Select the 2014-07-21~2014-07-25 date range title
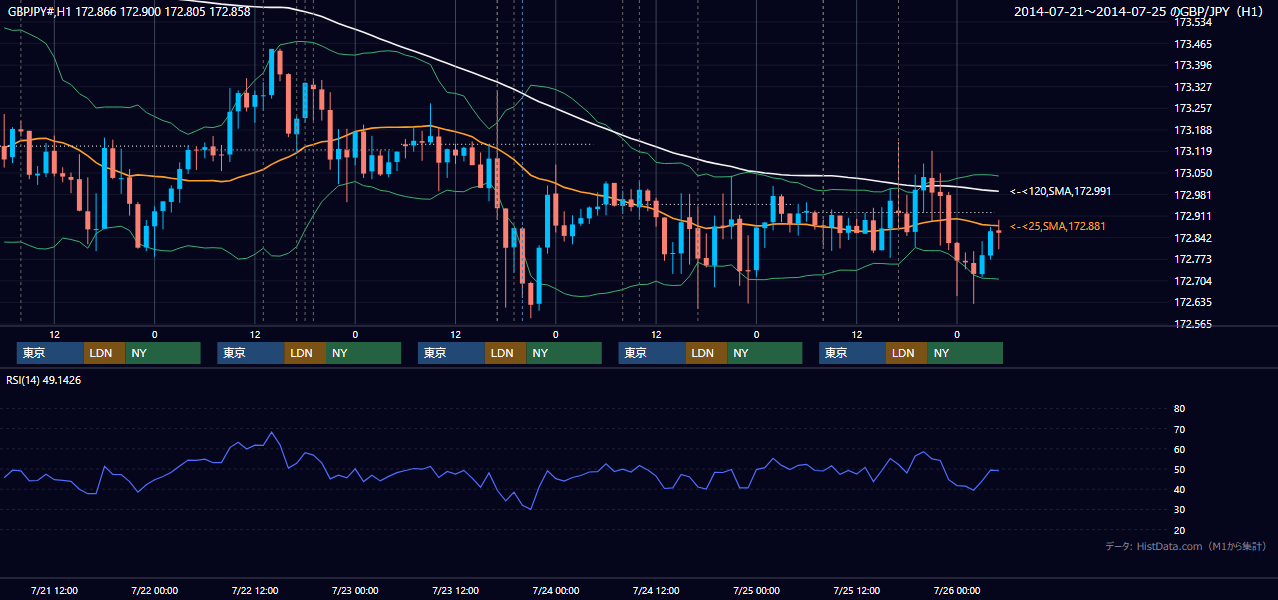The width and height of the screenshot is (1278, 600). (x=1139, y=12)
